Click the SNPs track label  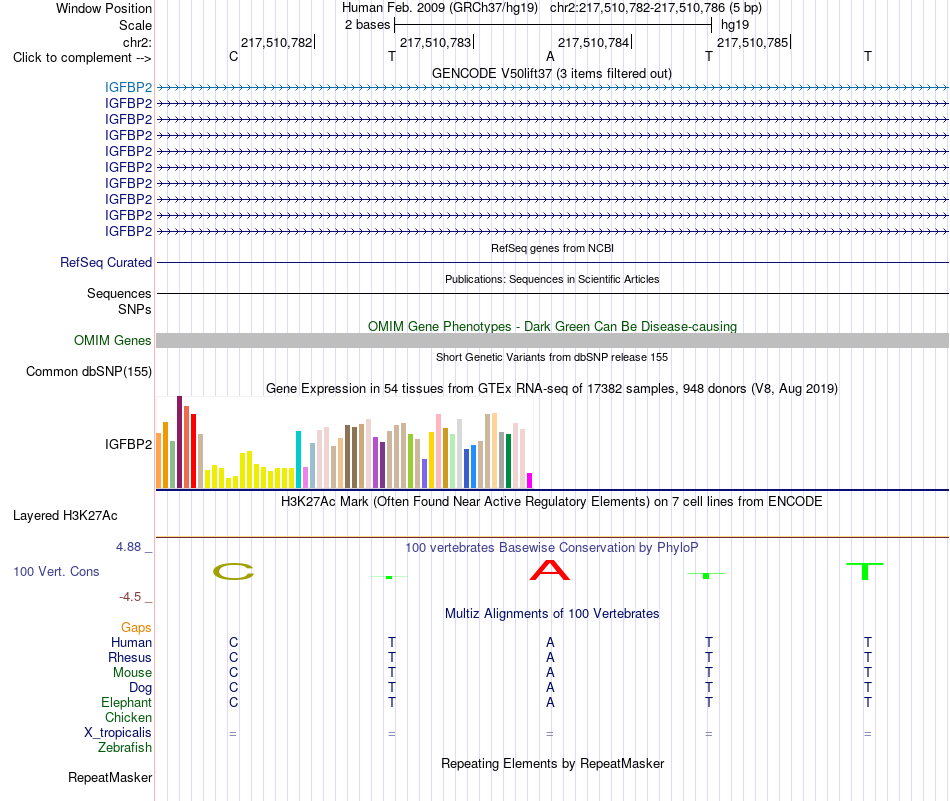[x=135, y=309]
